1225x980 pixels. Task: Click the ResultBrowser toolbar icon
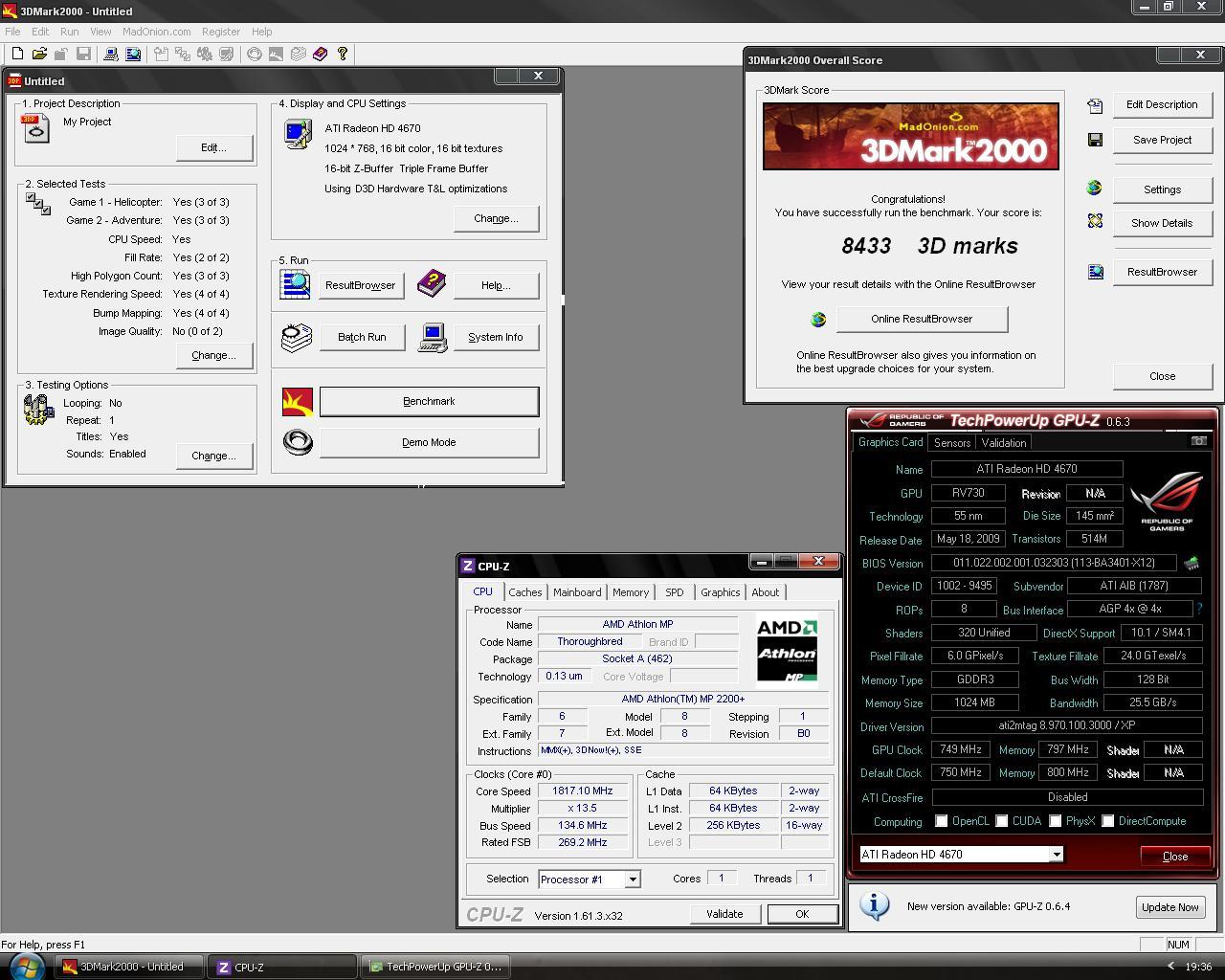click(x=133, y=55)
